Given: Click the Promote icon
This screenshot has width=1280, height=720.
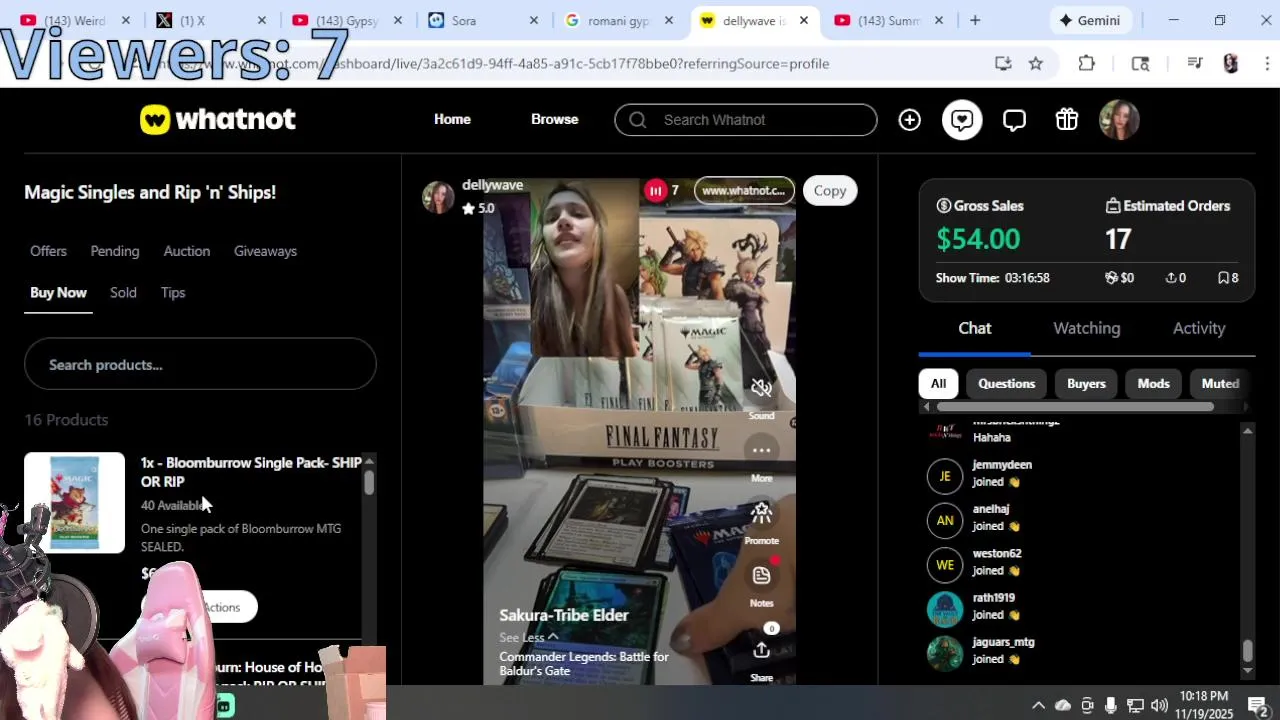Looking at the screenshot, I should (x=761, y=513).
